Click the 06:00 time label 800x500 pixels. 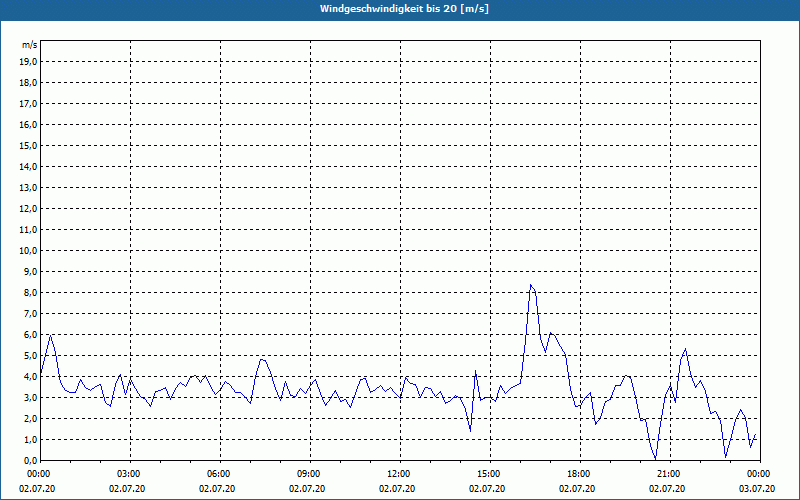point(217,474)
